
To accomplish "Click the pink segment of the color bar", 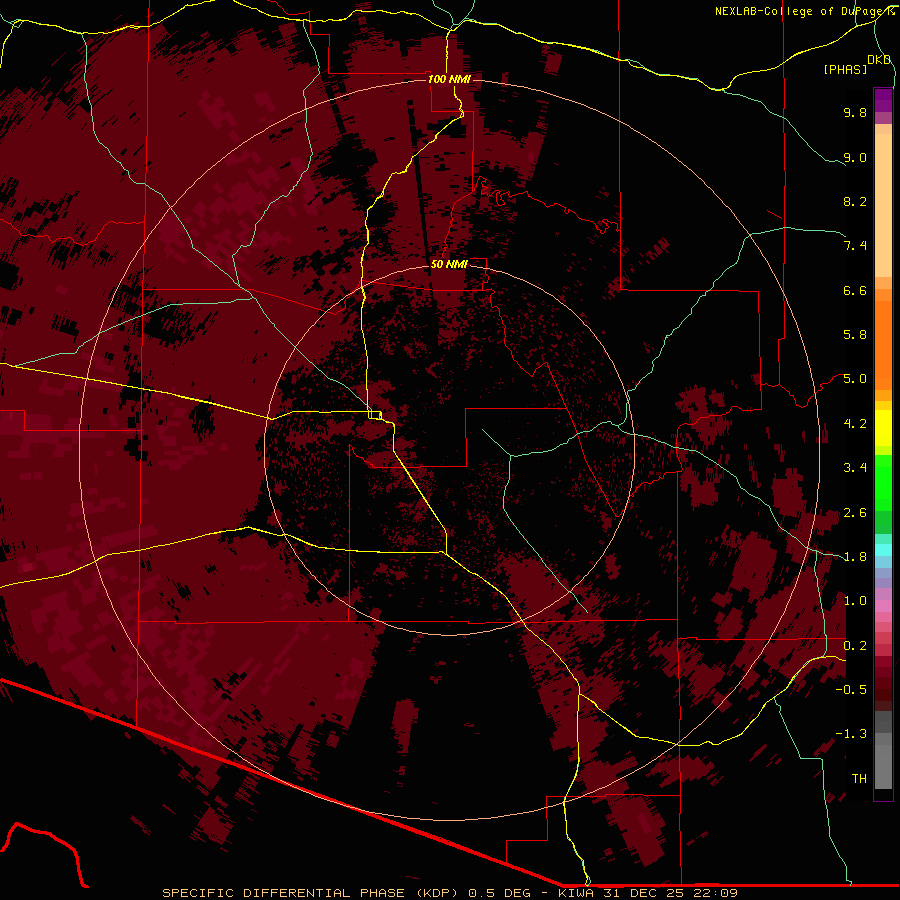I will [883, 606].
